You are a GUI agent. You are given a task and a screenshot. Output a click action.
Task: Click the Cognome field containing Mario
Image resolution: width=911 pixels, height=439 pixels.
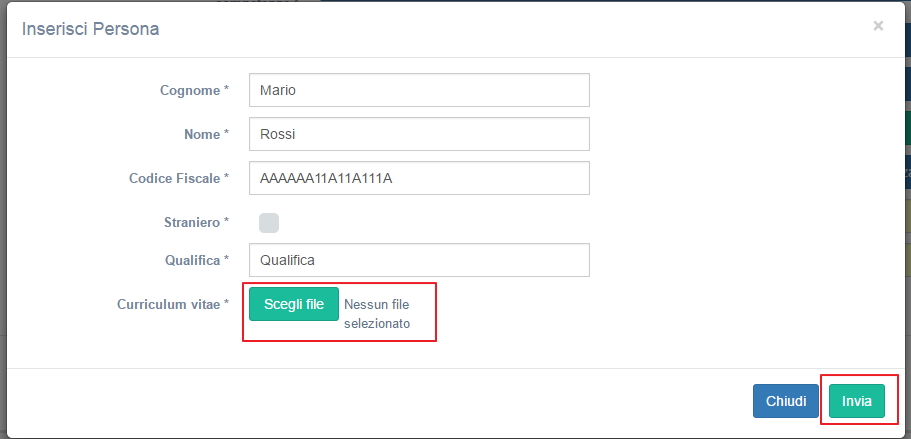pos(419,90)
